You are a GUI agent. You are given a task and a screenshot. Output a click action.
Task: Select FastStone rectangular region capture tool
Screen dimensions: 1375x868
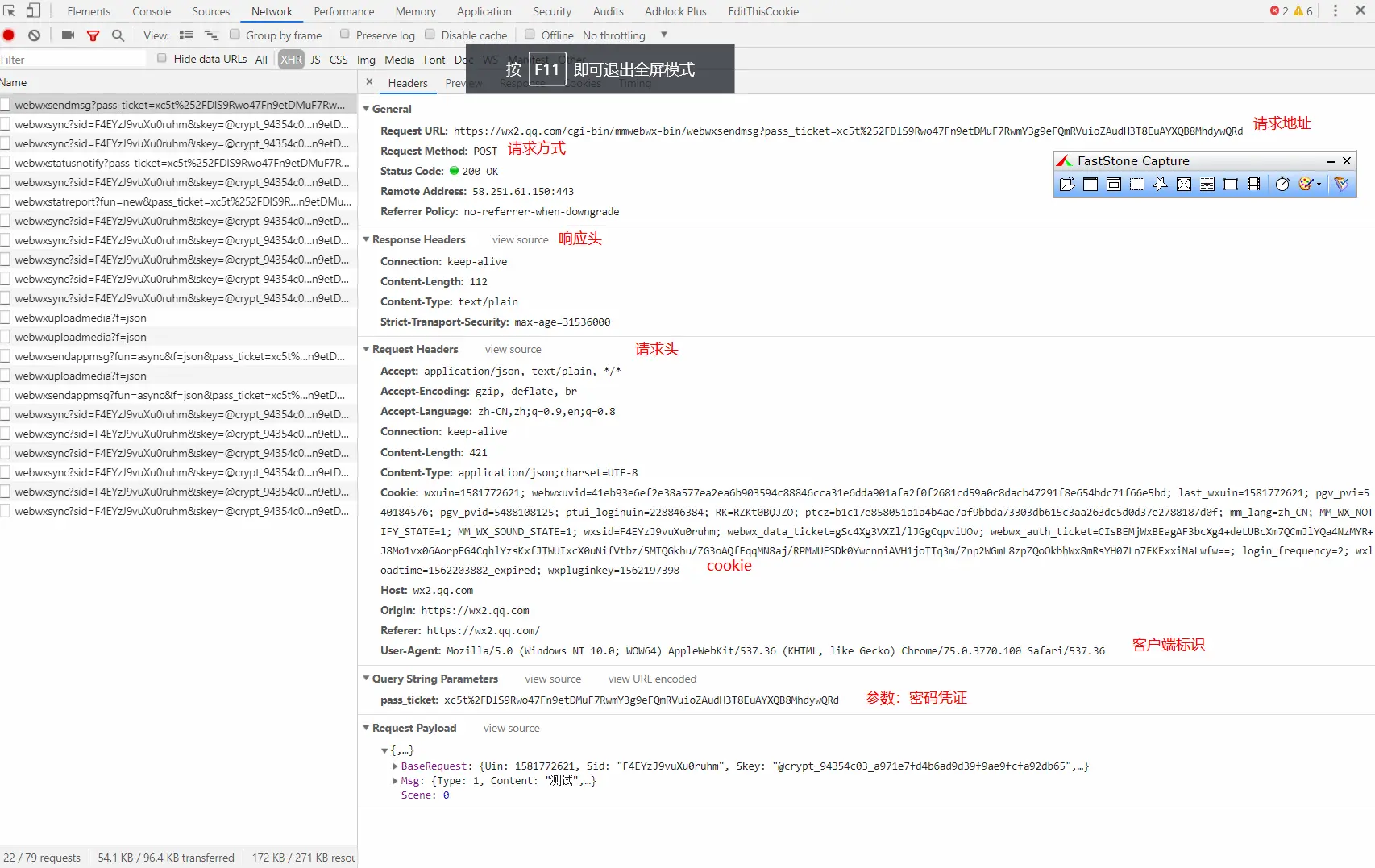1137,185
